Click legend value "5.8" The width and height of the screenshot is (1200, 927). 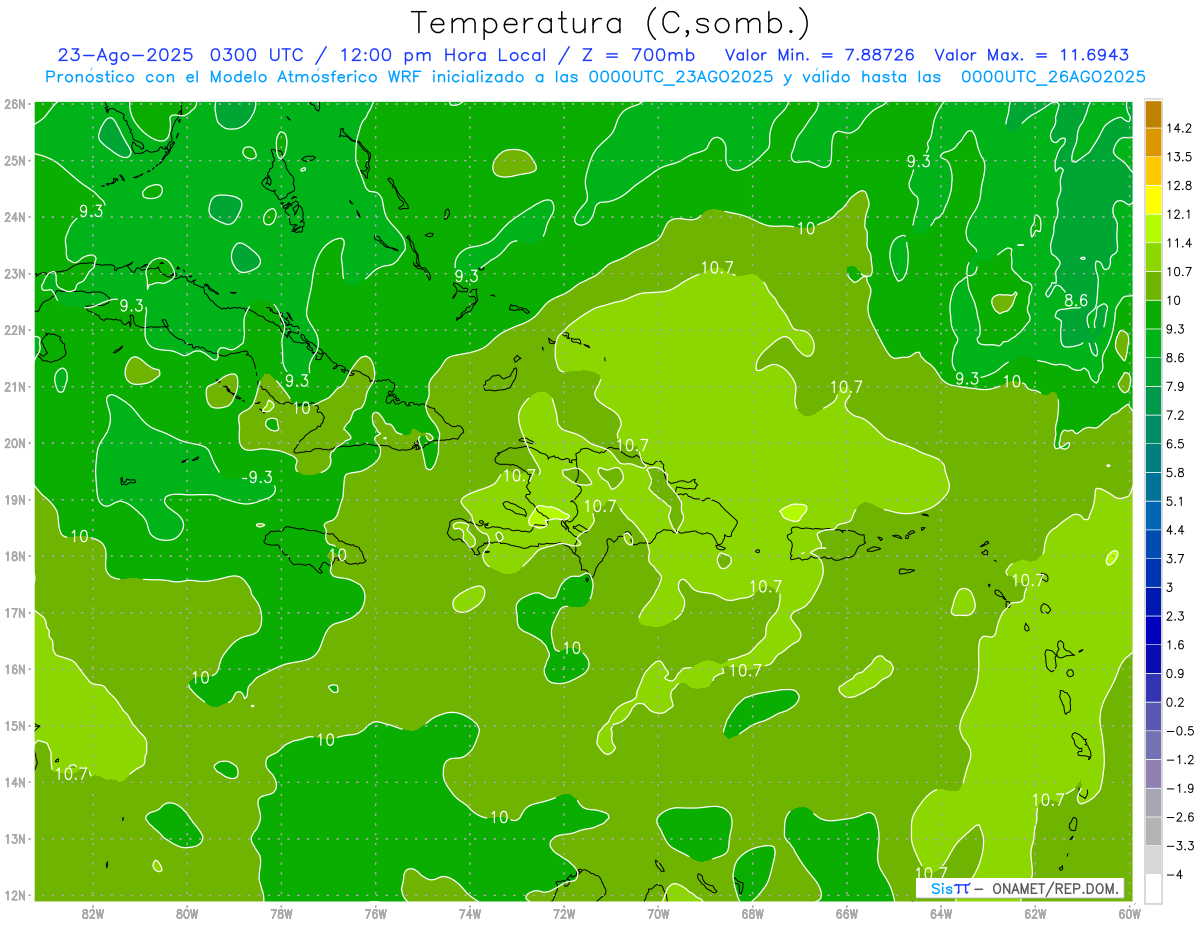[x=1175, y=472]
